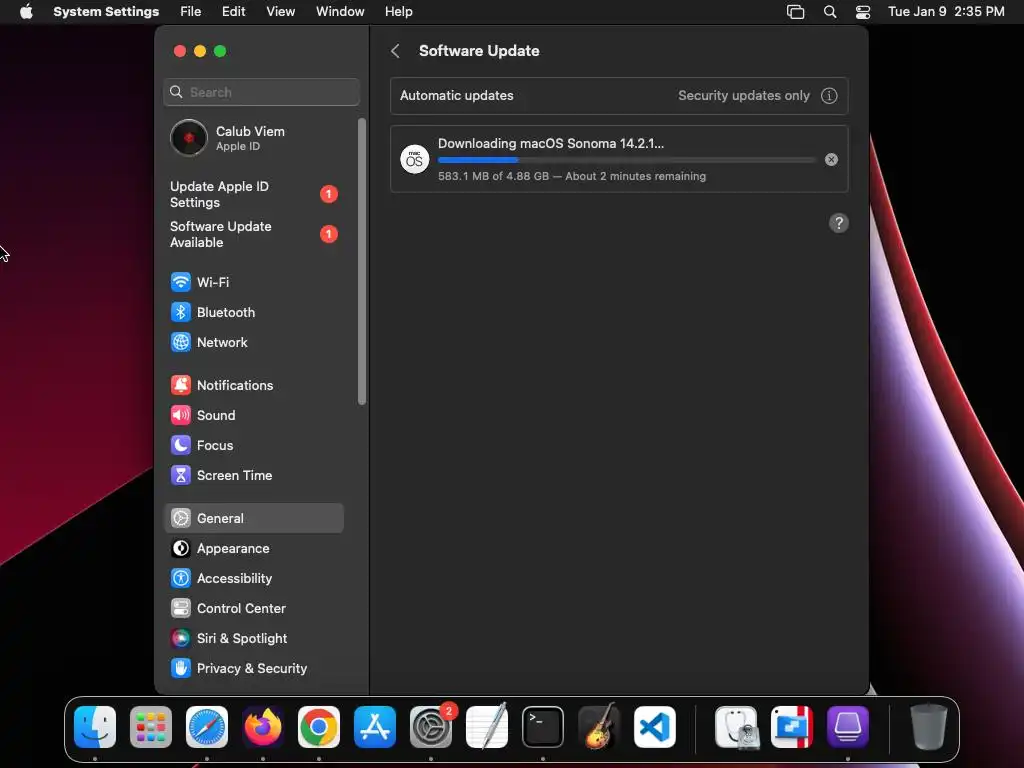Open Disk Utility from the Dock

(736, 727)
